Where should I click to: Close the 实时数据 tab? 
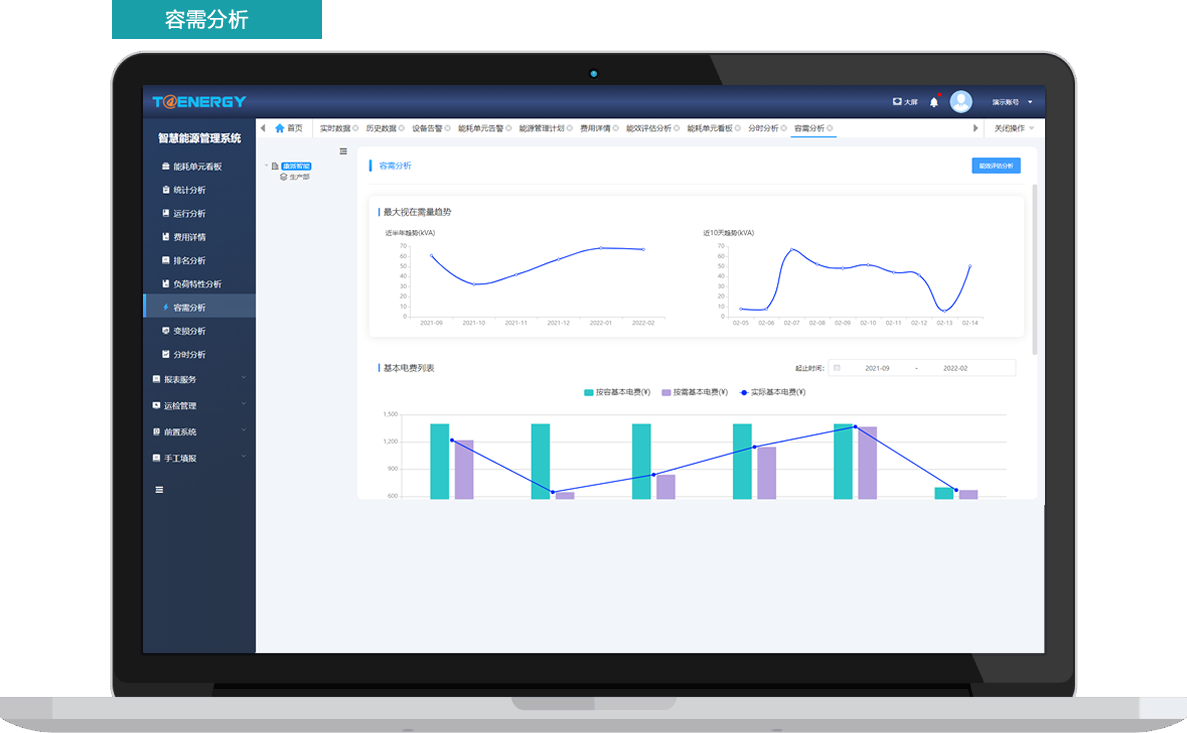tap(355, 129)
